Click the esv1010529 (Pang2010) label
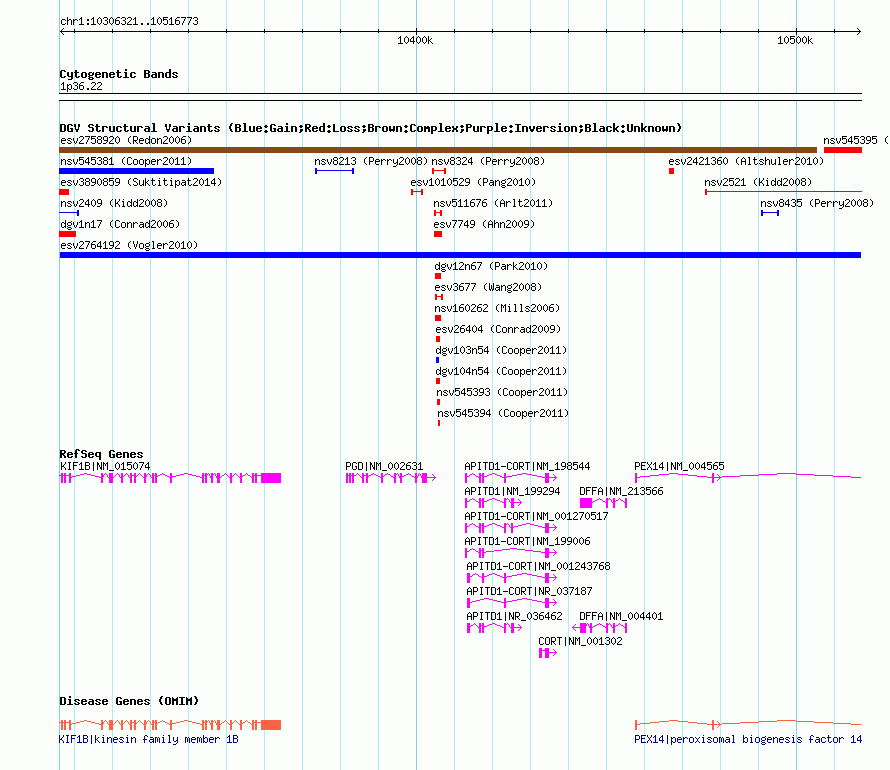The image size is (890, 770). [x=473, y=182]
